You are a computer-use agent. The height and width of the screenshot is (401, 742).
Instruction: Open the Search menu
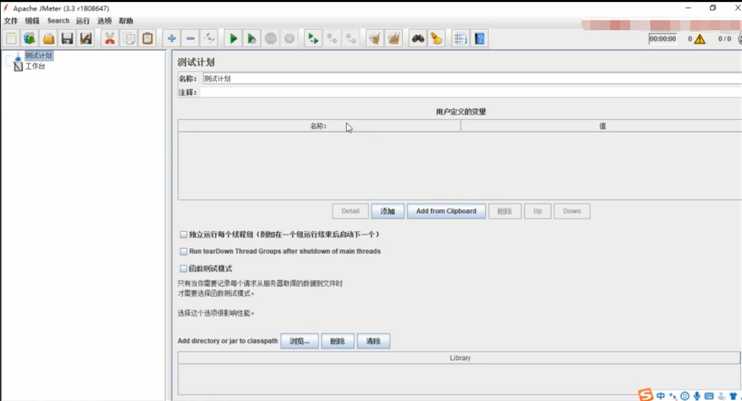[58, 21]
